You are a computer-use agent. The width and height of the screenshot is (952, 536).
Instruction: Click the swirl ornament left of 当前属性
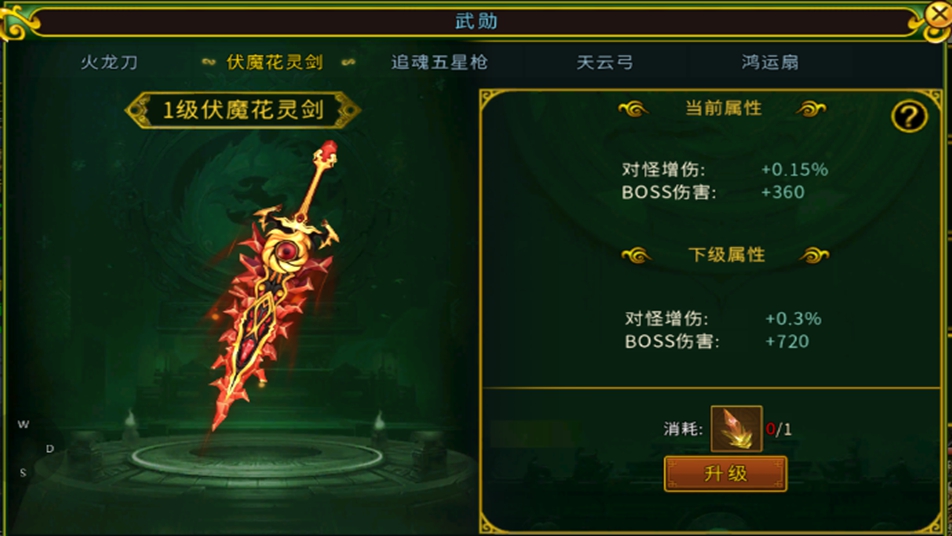pyautogui.click(x=633, y=109)
